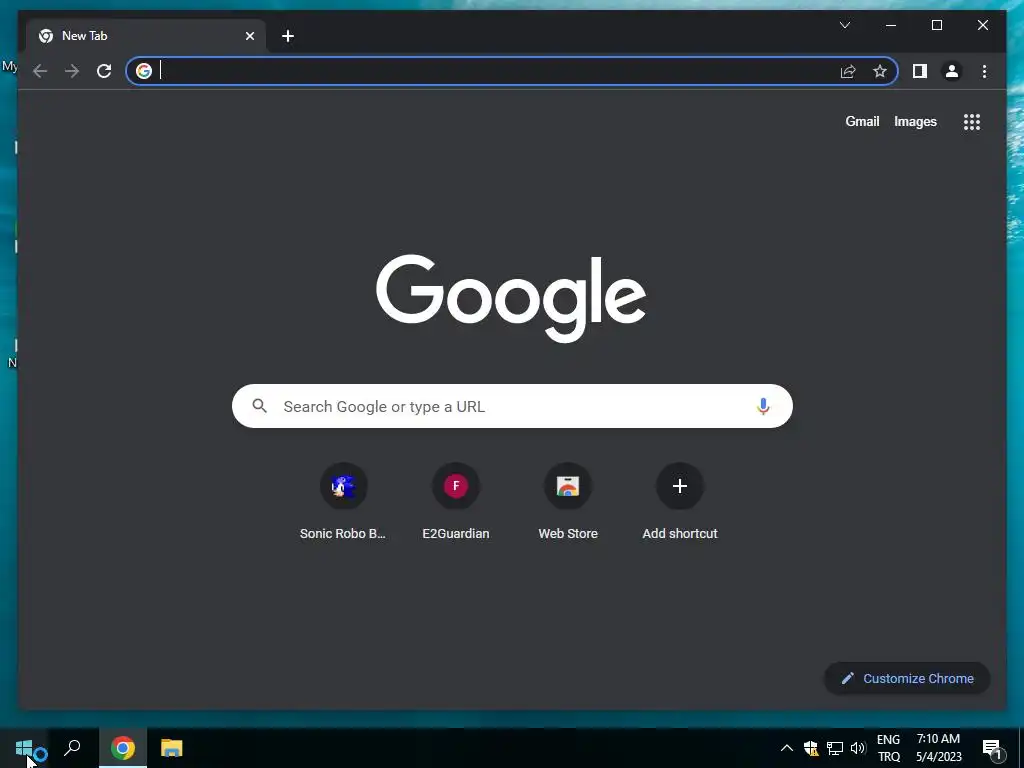Open the notification center icon
This screenshot has width=1024, height=768.
[992, 748]
